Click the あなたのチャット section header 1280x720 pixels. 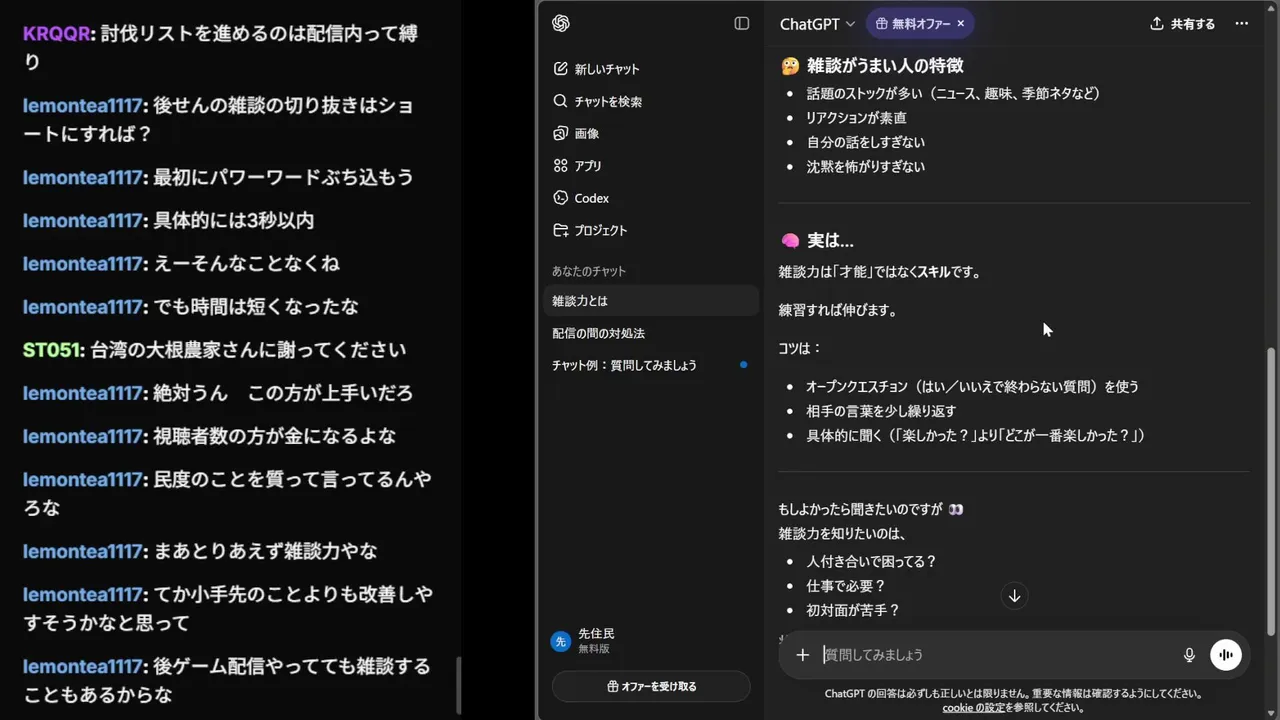pos(589,271)
